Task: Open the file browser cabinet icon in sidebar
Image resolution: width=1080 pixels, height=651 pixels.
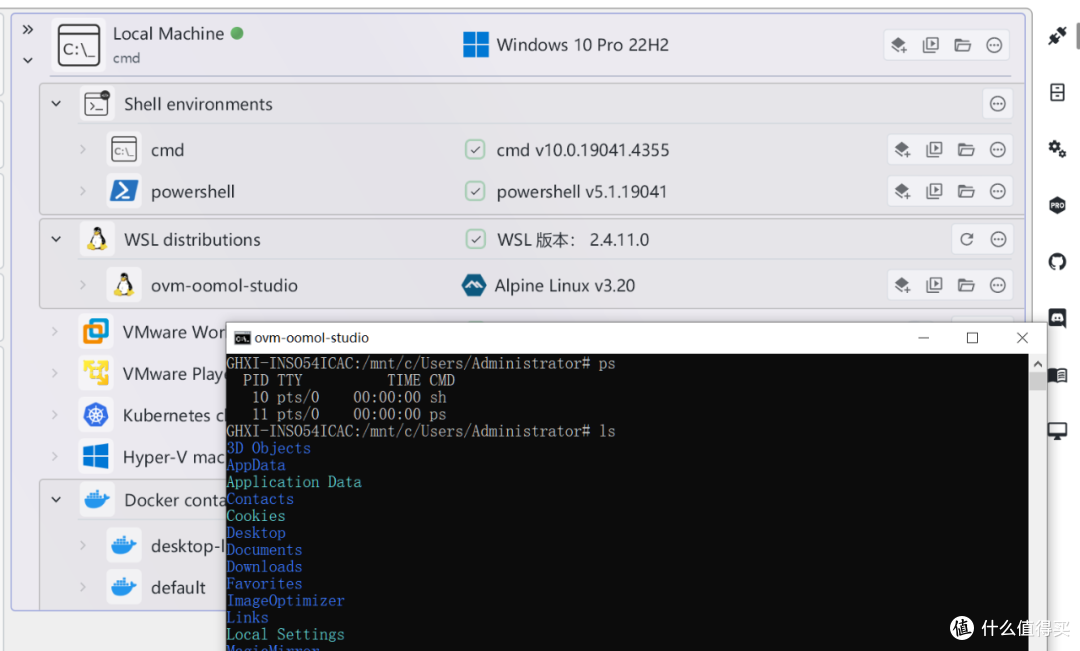Action: tap(1057, 92)
